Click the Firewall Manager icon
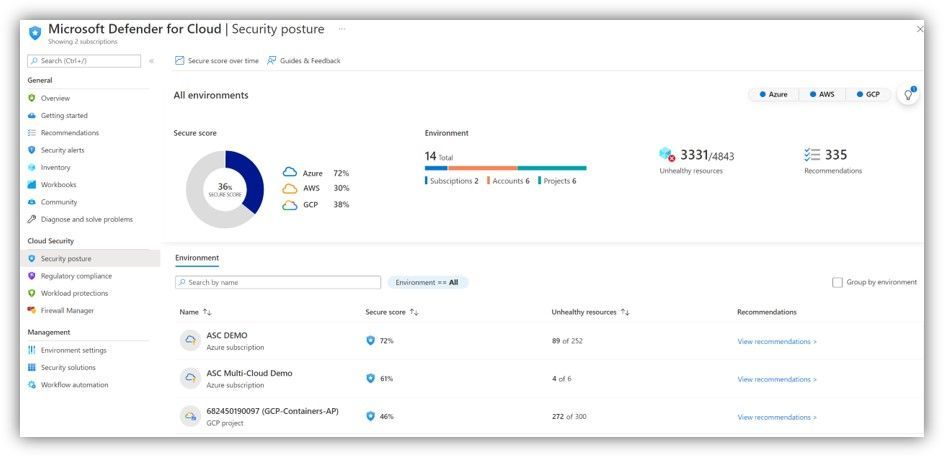 [32, 311]
